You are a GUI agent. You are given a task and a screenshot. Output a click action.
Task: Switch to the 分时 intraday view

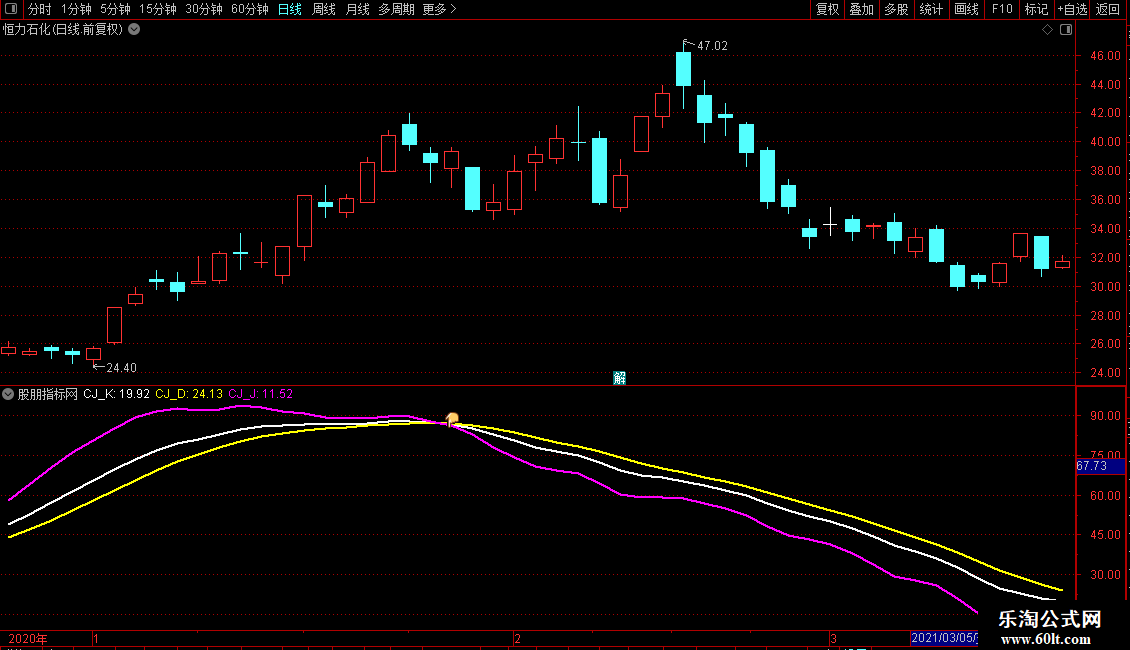tap(39, 9)
